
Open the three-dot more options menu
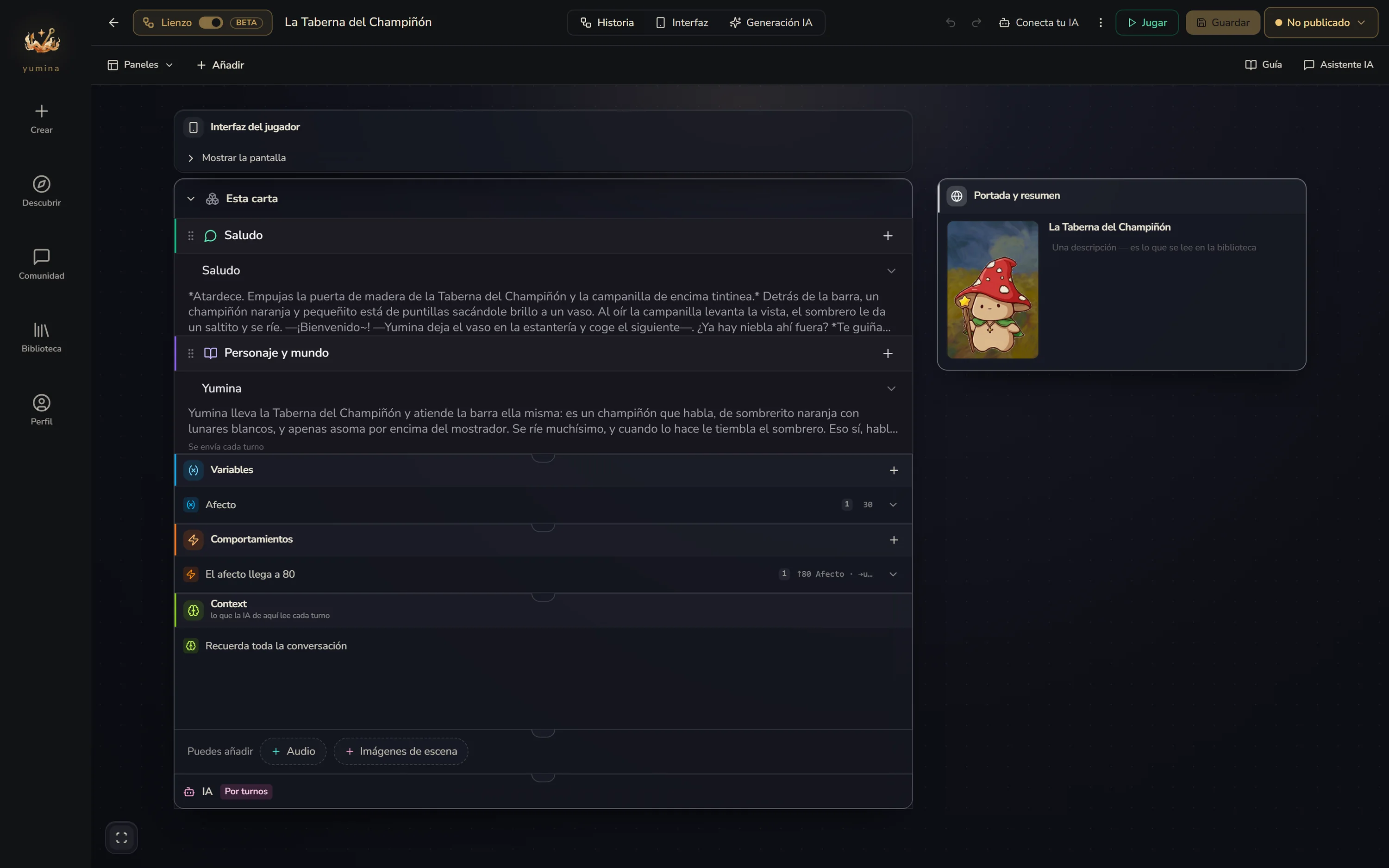(x=1100, y=22)
